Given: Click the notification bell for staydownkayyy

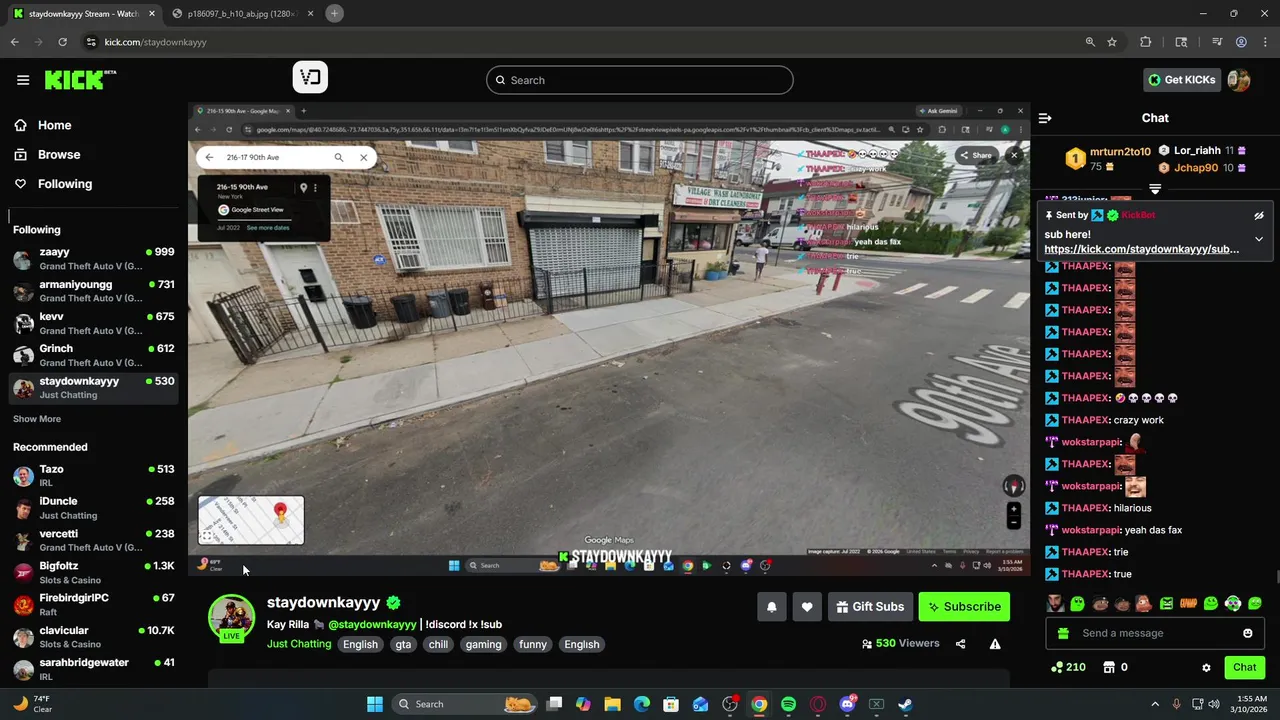Looking at the screenshot, I should coord(772,607).
